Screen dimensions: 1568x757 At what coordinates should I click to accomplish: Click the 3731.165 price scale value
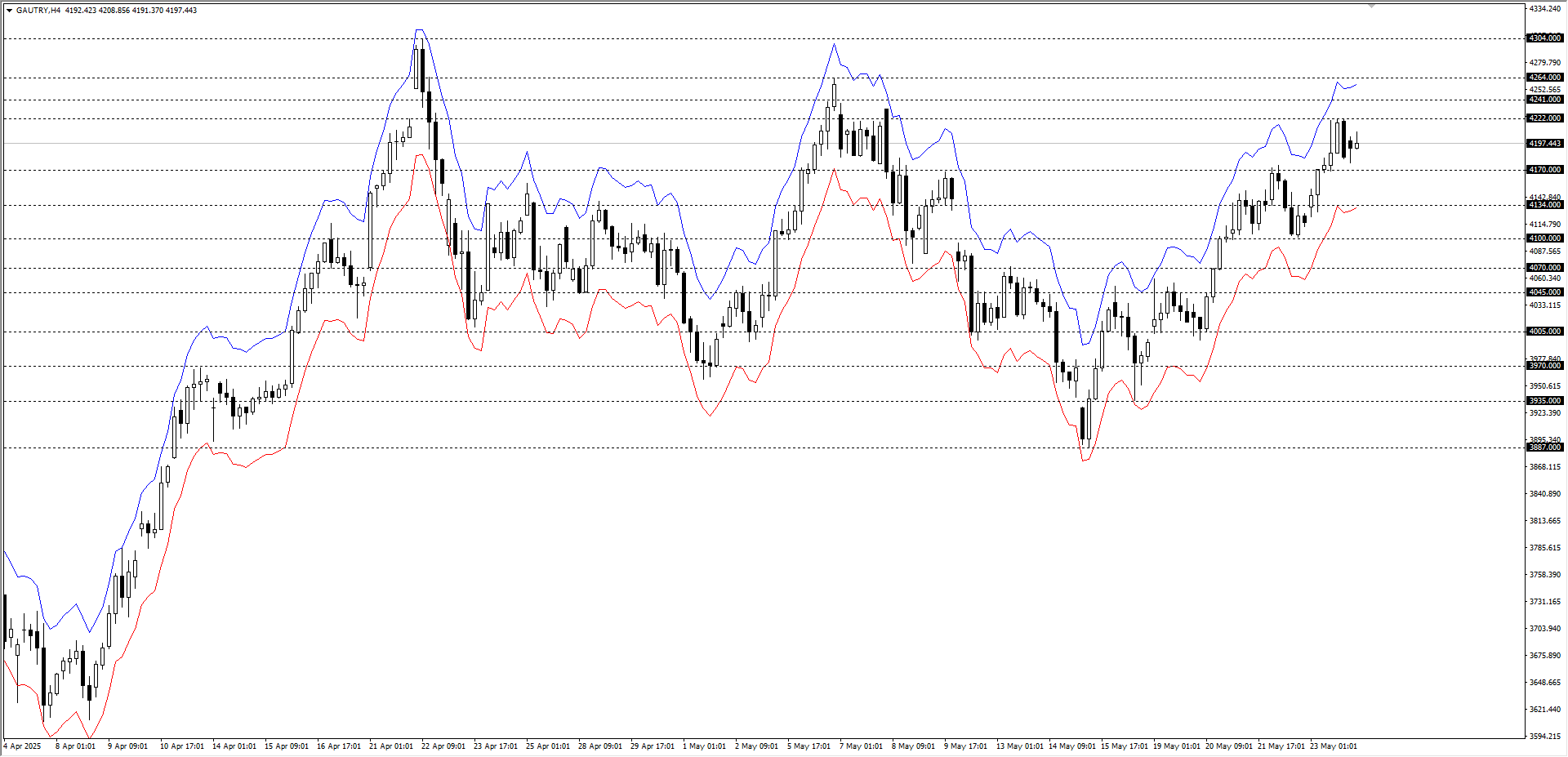coord(1544,602)
